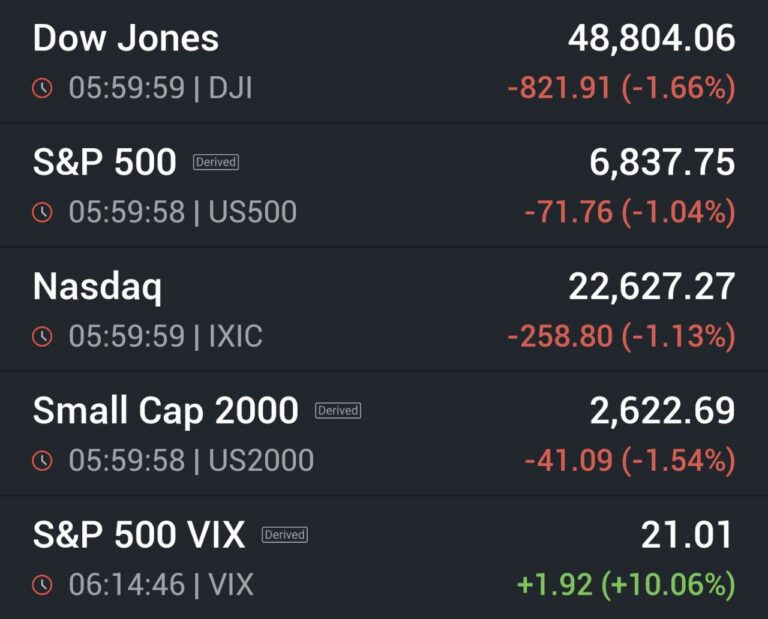The height and width of the screenshot is (619, 768).
Task: Click Small Cap change -41.09 (-1.54%)
Action: (630, 460)
